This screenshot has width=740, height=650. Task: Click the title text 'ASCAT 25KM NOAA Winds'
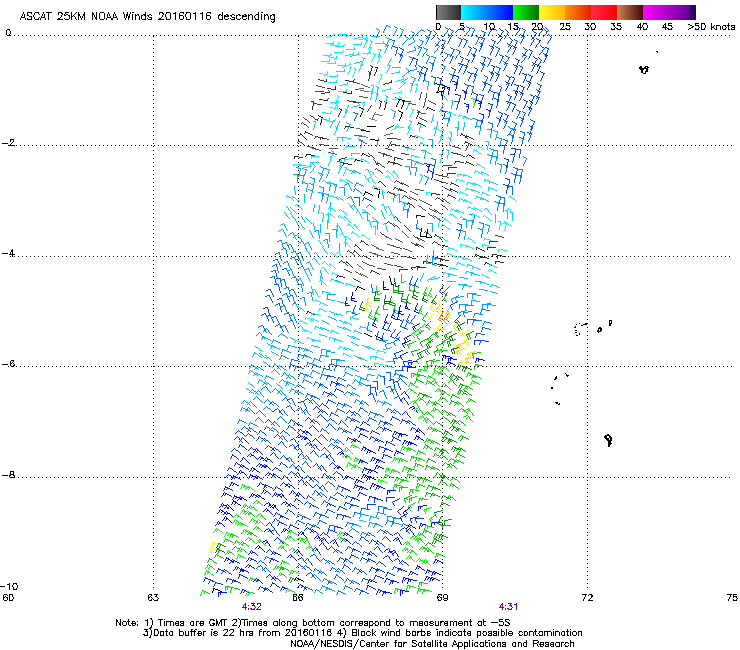(86, 16)
